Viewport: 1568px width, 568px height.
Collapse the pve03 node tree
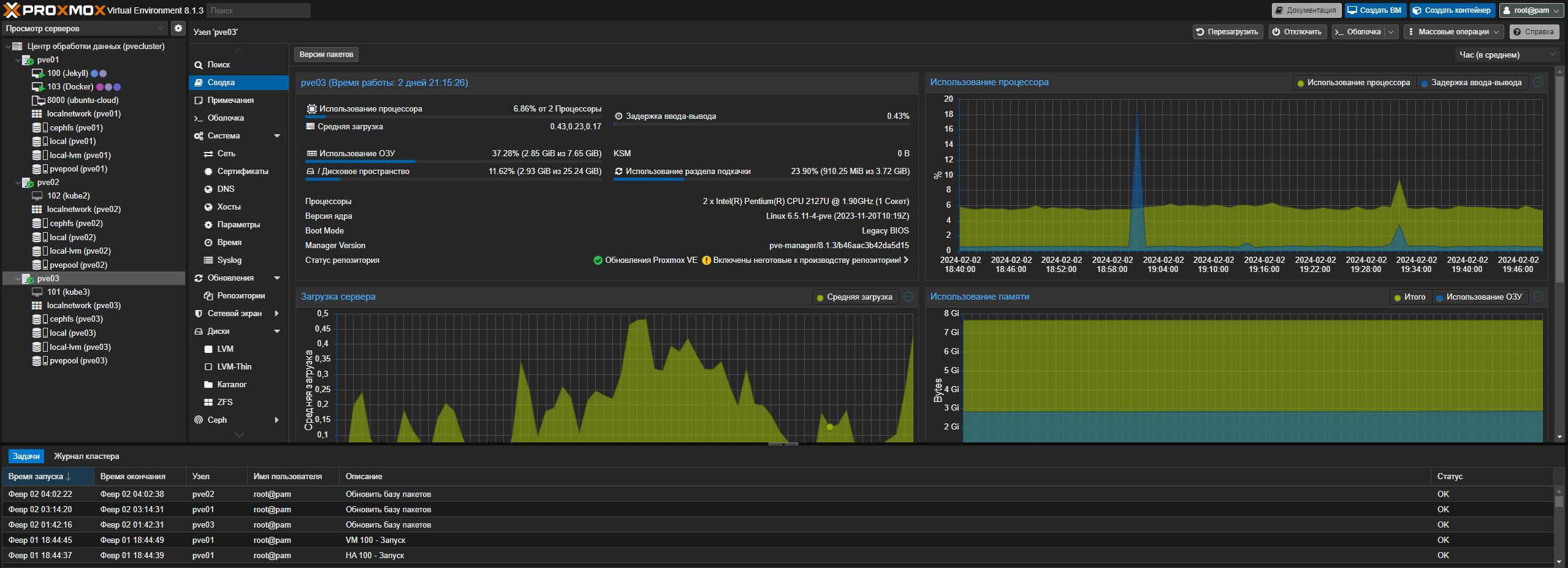(18, 279)
